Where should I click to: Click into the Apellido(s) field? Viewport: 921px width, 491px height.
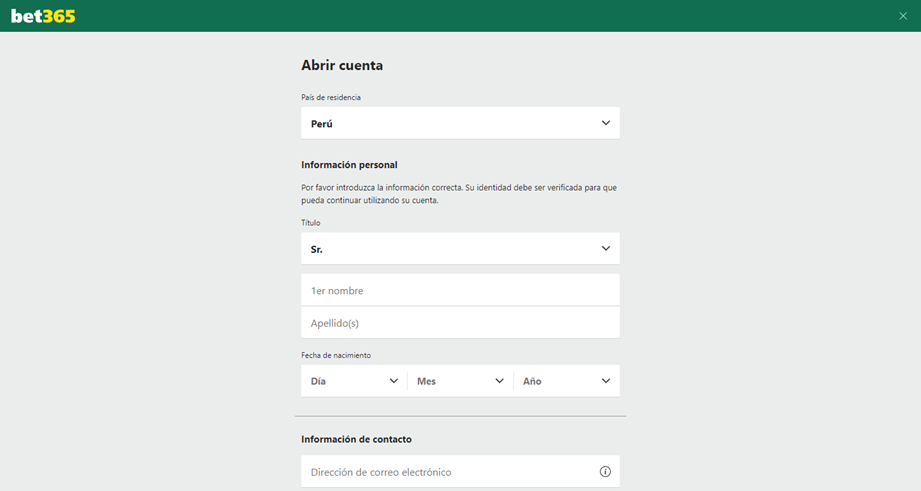point(460,323)
